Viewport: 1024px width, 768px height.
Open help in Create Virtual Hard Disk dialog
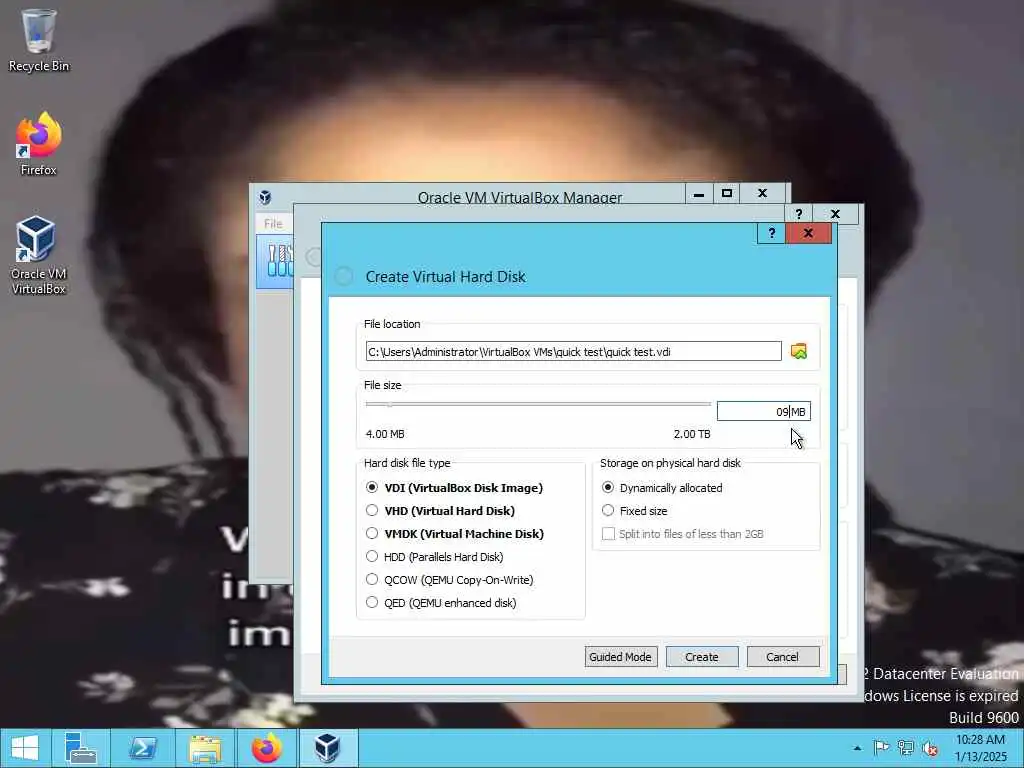[x=771, y=233]
